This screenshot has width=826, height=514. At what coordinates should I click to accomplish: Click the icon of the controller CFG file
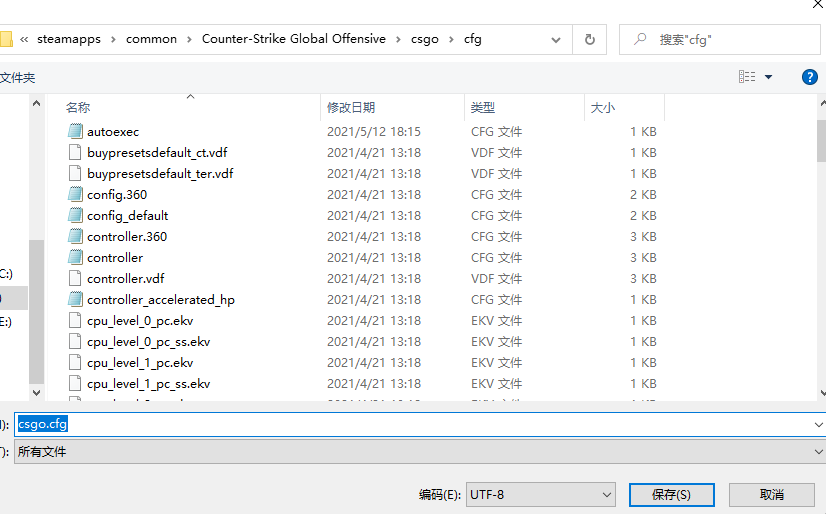75,258
